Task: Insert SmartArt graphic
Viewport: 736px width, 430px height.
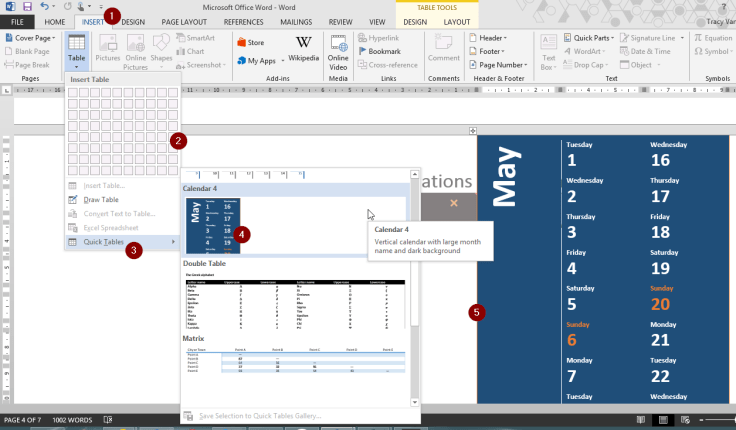Action: pyautogui.click(x=196, y=38)
